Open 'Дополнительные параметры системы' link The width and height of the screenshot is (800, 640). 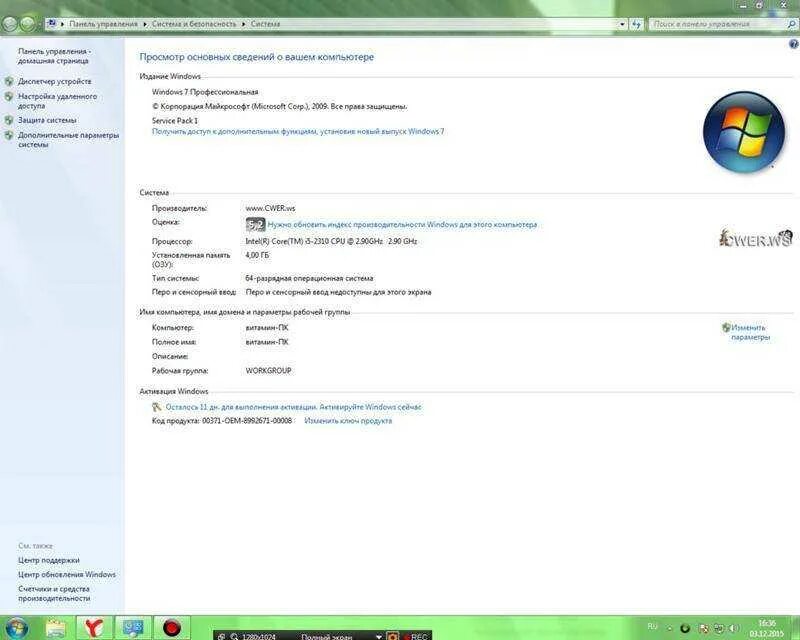(68, 140)
